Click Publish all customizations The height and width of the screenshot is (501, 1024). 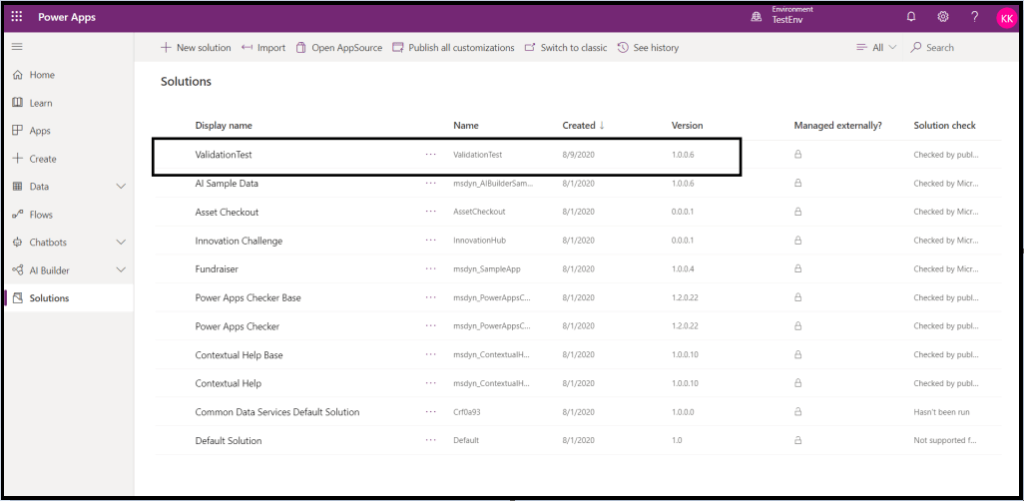(x=453, y=48)
